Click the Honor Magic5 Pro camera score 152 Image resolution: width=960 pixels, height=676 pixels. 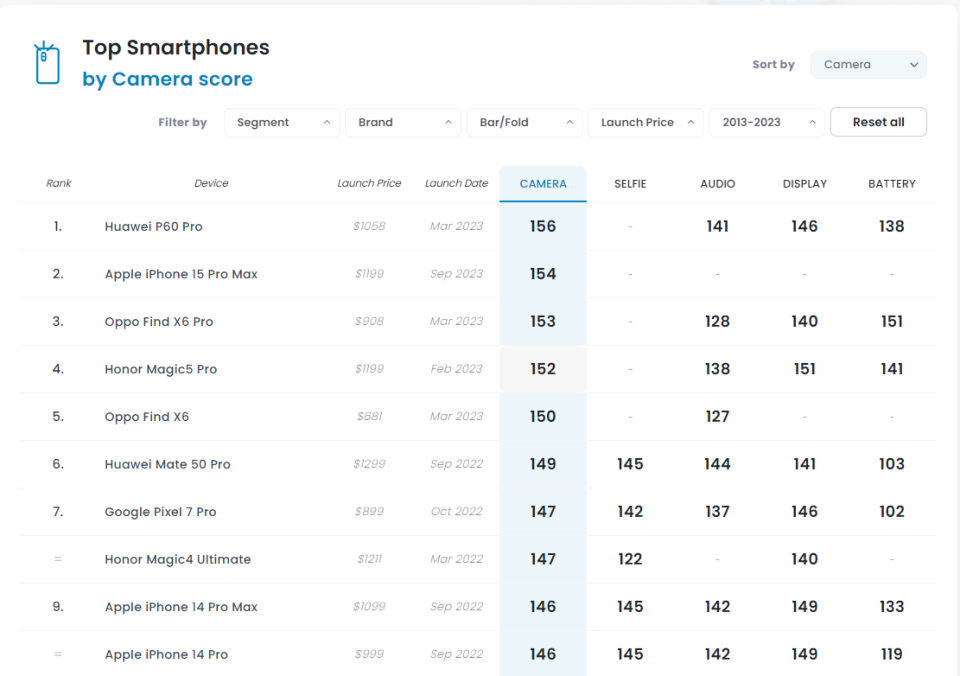(543, 369)
